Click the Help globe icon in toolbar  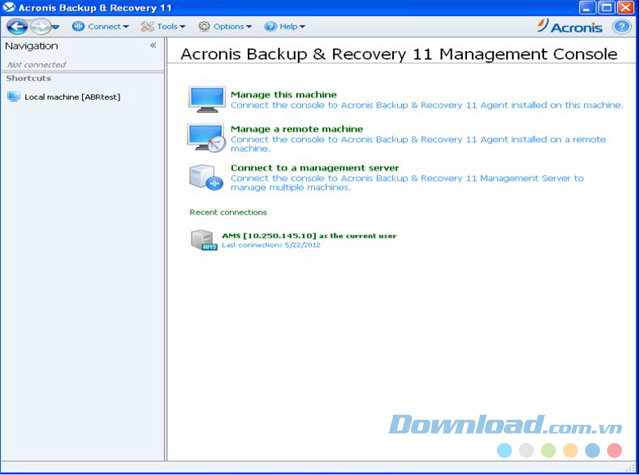270,27
